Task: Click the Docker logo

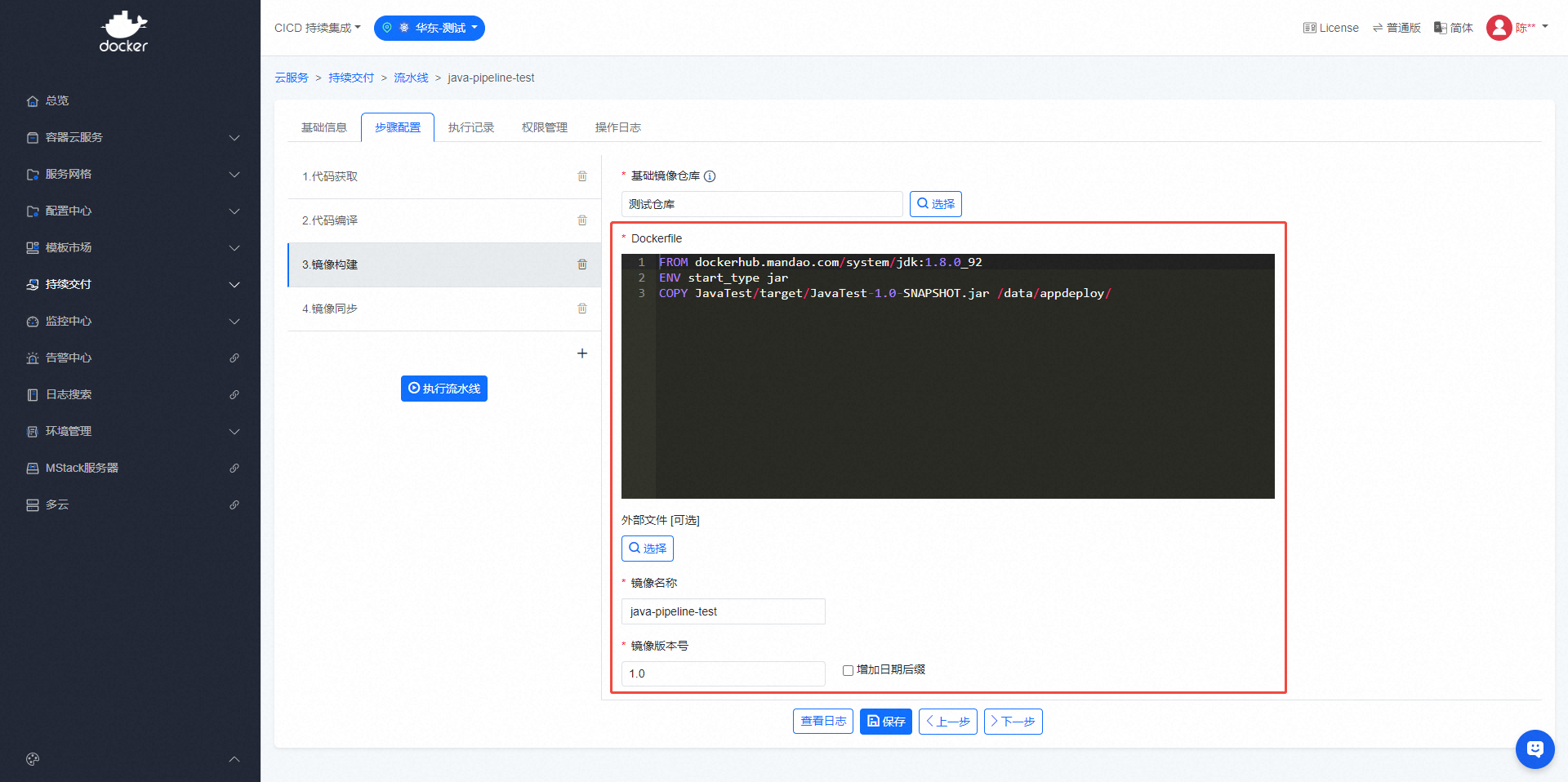Action: click(x=123, y=33)
